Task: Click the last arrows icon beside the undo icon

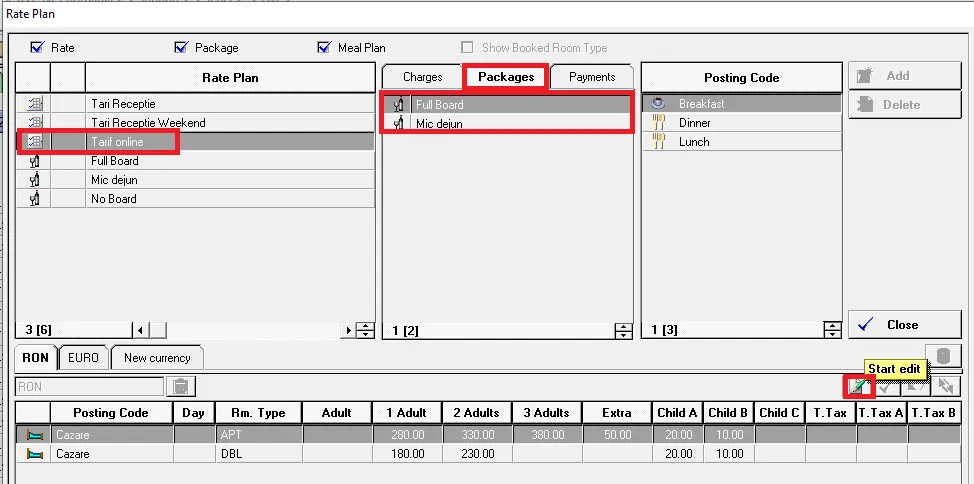Action: click(946, 386)
